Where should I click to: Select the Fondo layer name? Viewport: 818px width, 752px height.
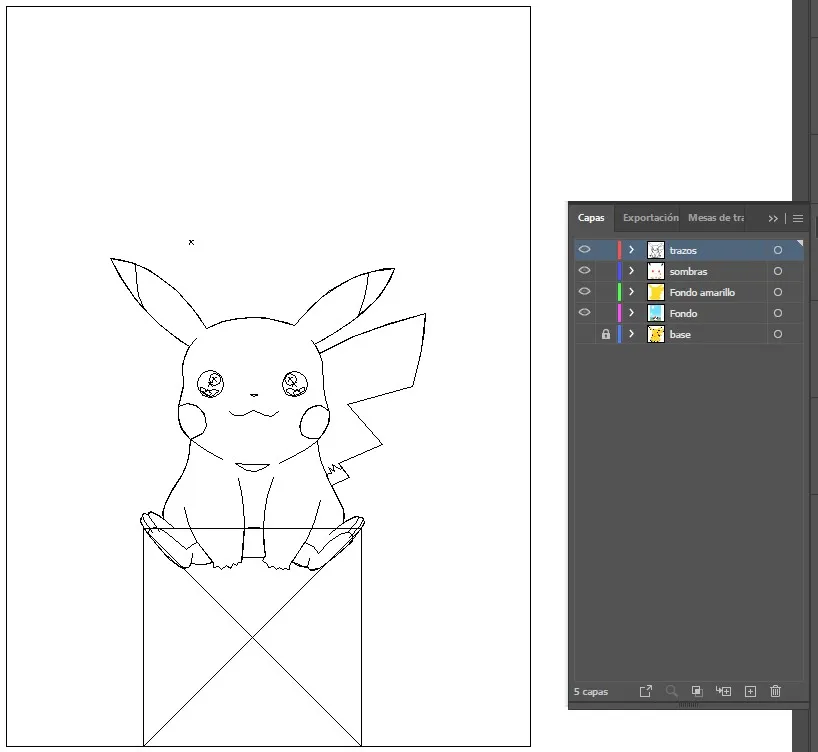coord(683,313)
